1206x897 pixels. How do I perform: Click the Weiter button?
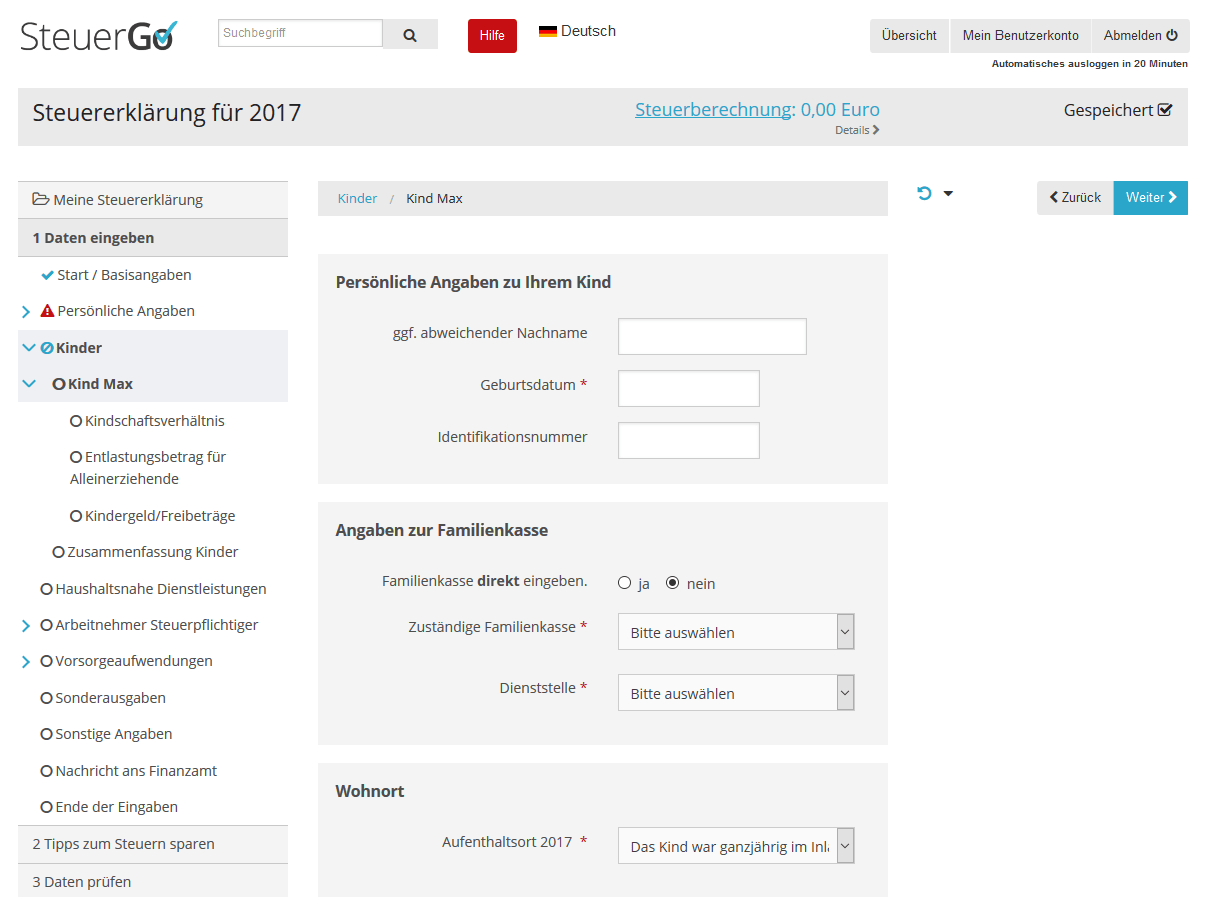click(1150, 197)
